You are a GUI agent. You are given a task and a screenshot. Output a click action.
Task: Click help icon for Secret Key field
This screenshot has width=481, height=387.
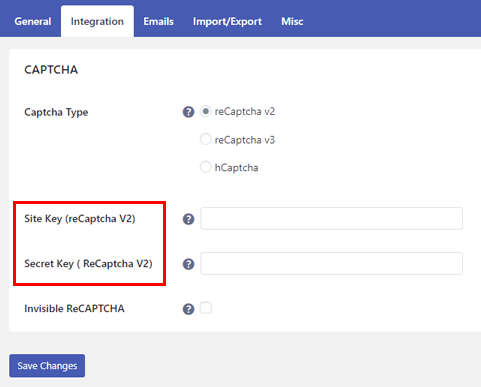pos(188,264)
